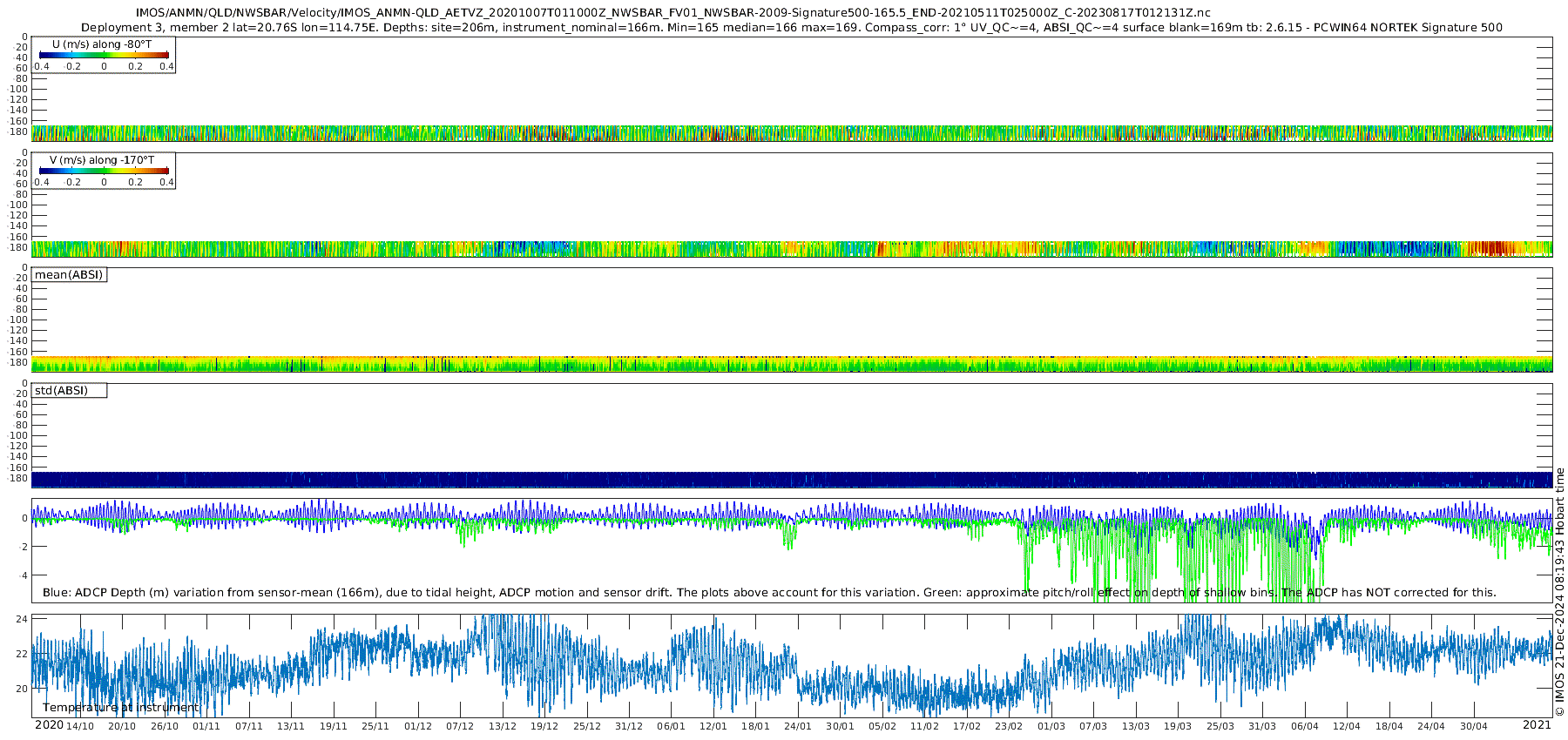Select the mean(ABSI) panel label

[69, 275]
